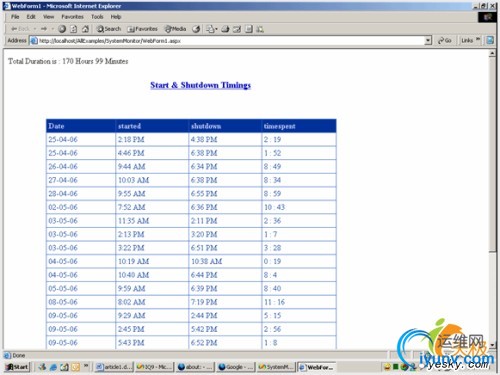The height and width of the screenshot is (375, 500).
Task: Open the Mail toolbar icon
Action: pyautogui.click(x=210, y=29)
